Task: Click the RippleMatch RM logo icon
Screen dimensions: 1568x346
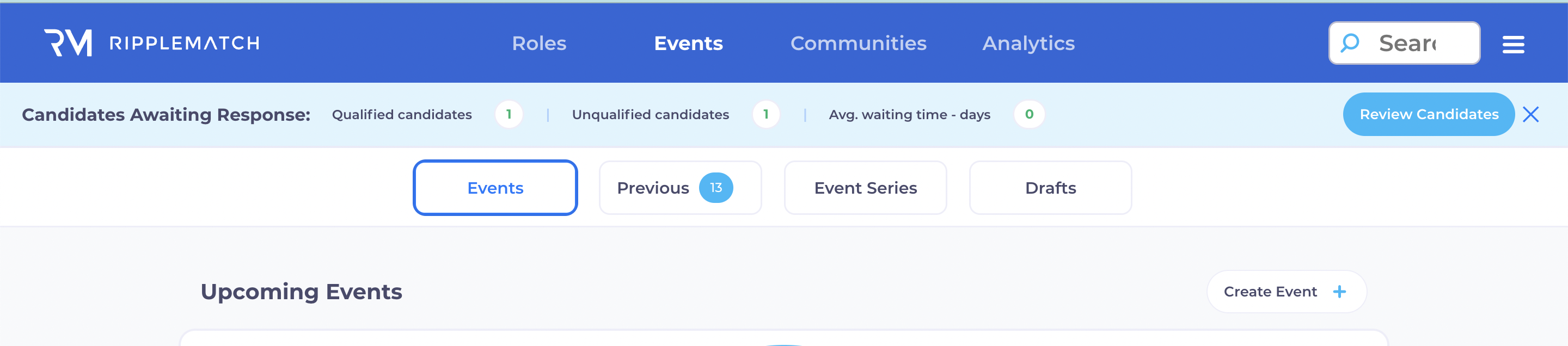Action: (68, 42)
